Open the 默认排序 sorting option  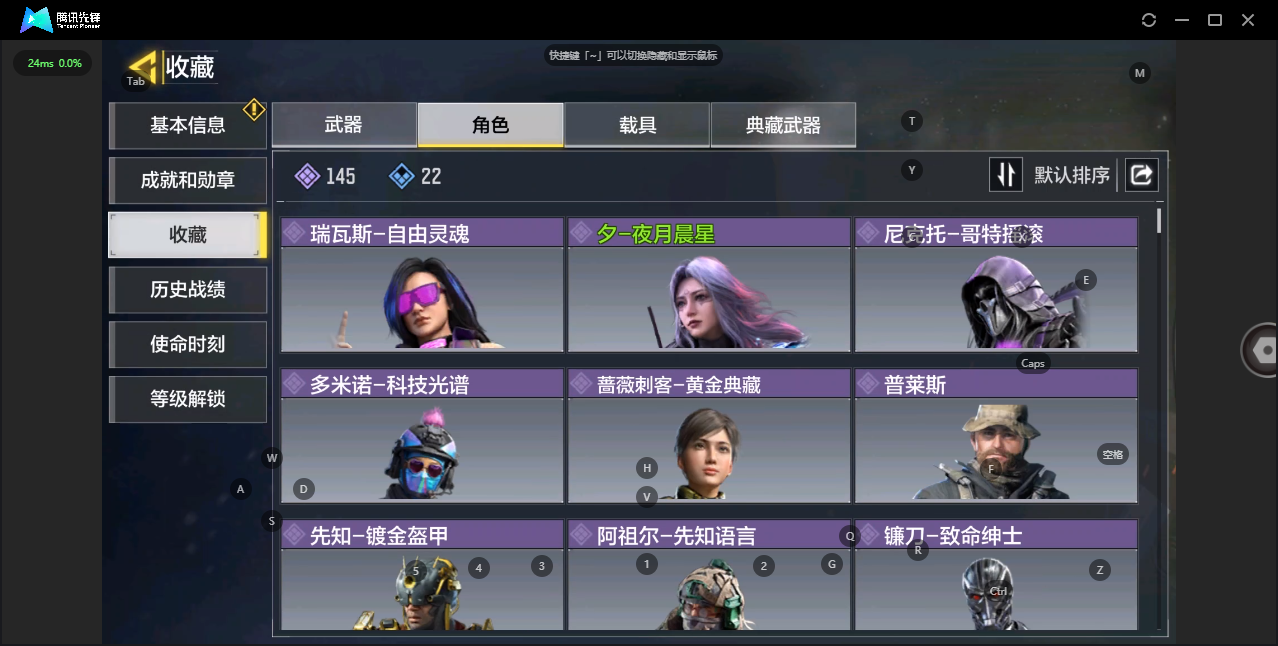1072,176
